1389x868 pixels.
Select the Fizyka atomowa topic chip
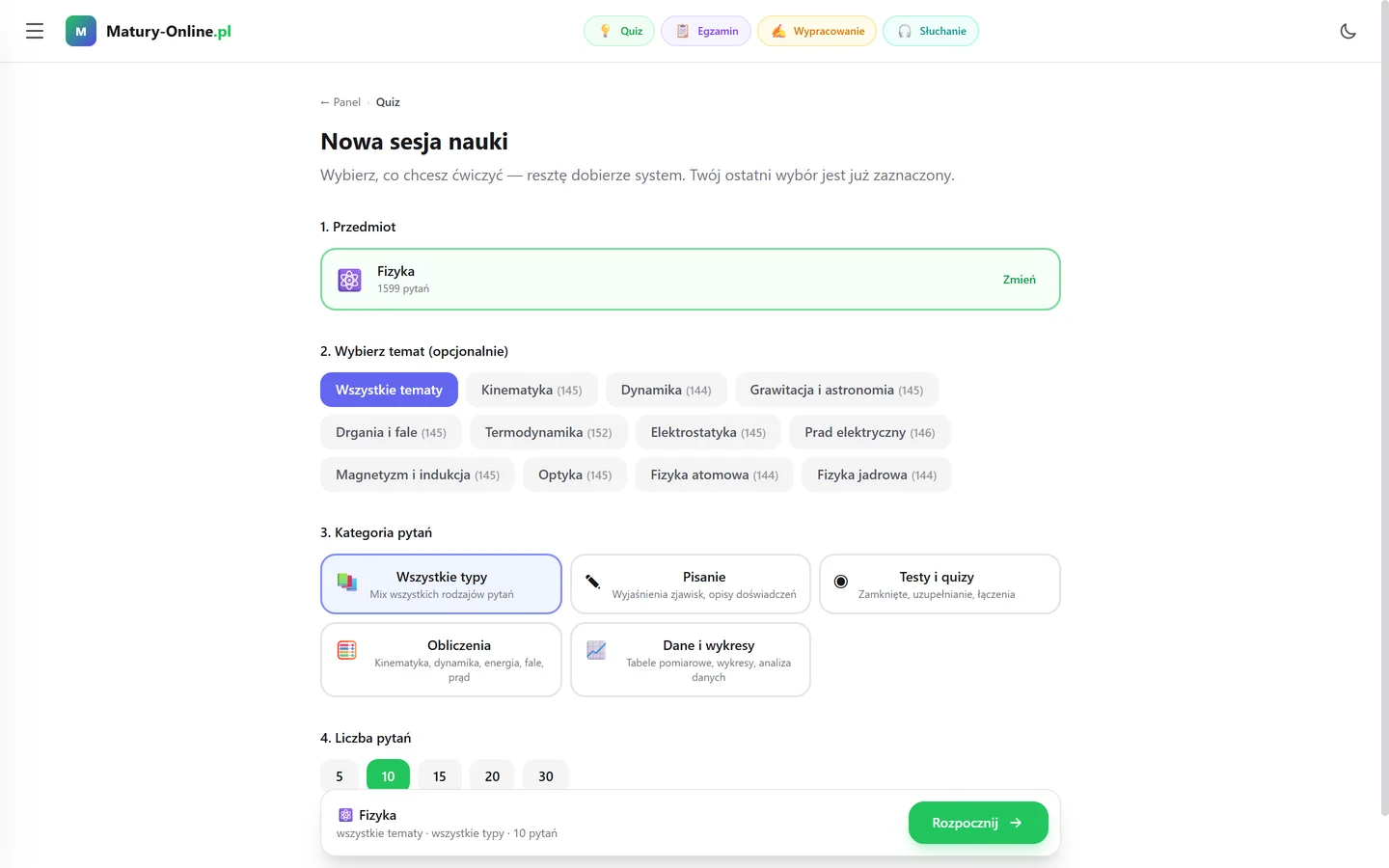[714, 475]
